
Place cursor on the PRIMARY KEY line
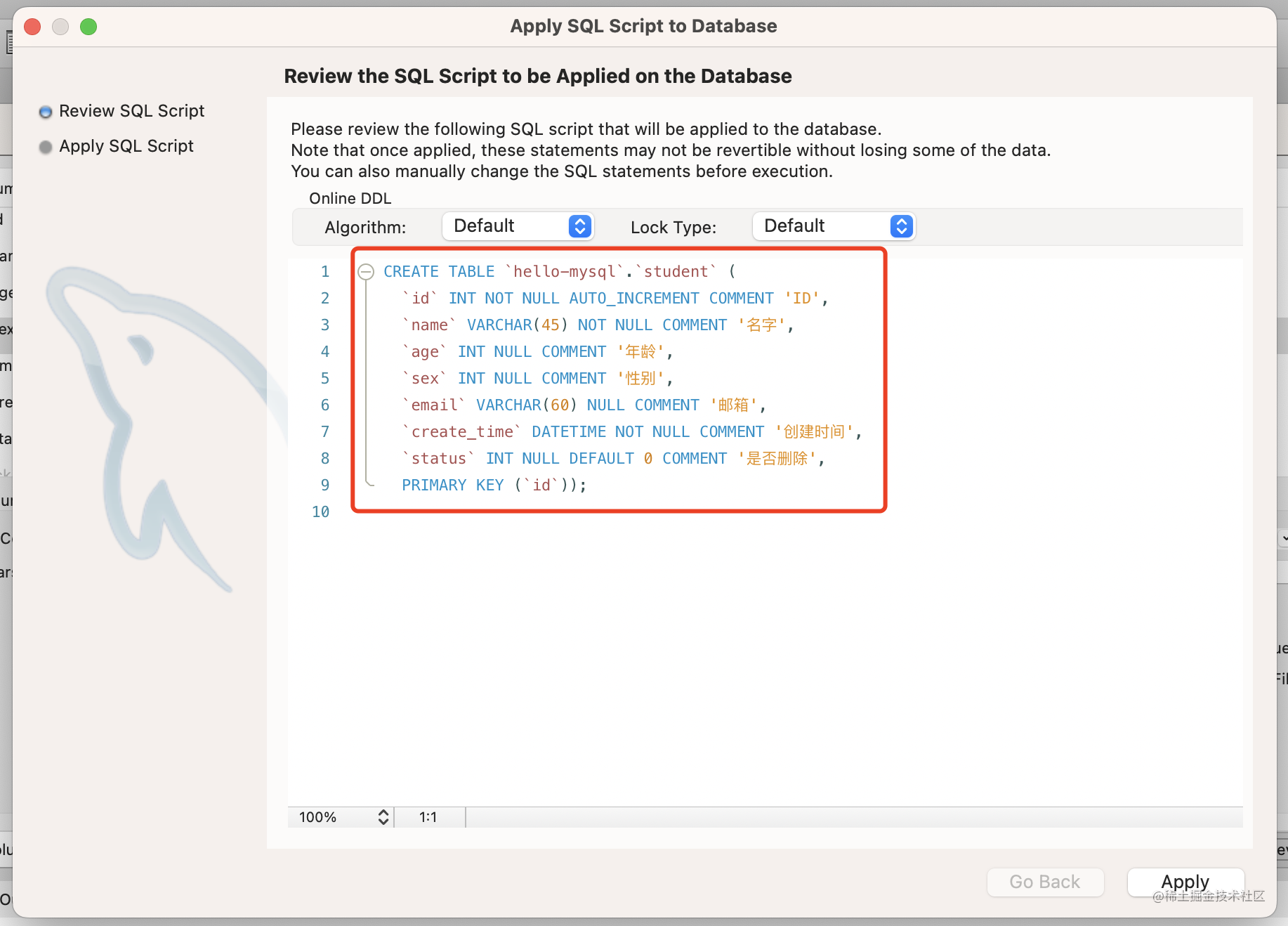(492, 485)
